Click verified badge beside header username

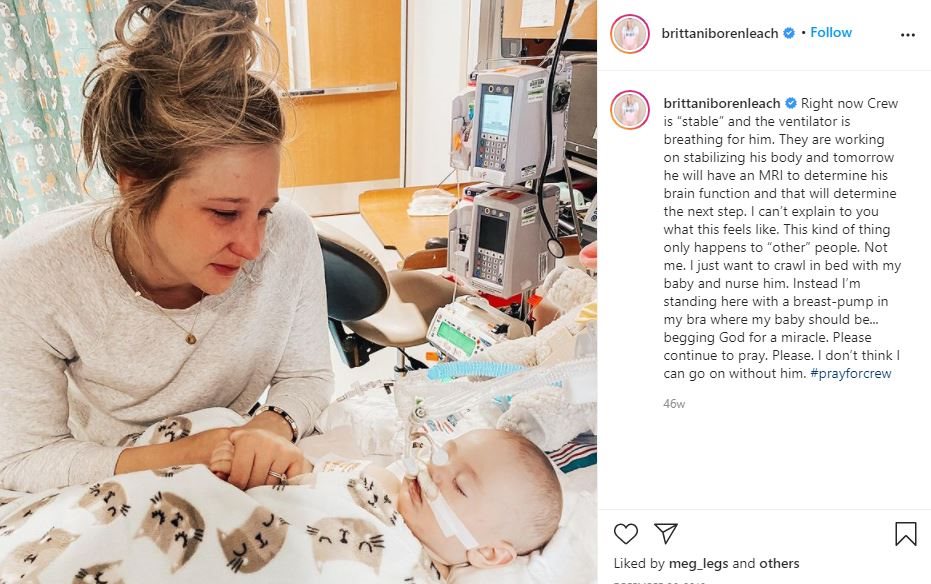click(x=789, y=33)
